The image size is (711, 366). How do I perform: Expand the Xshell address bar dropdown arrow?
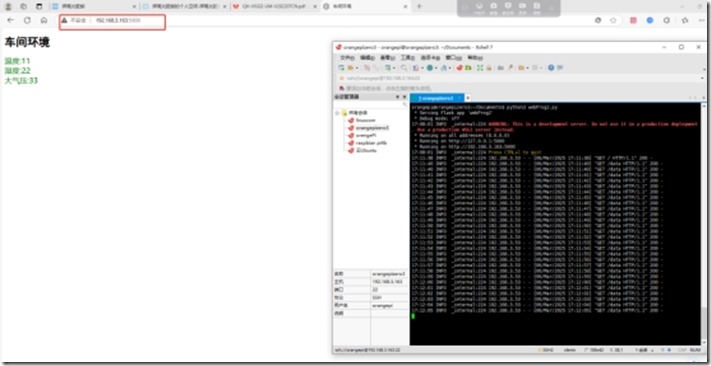tap(702, 78)
